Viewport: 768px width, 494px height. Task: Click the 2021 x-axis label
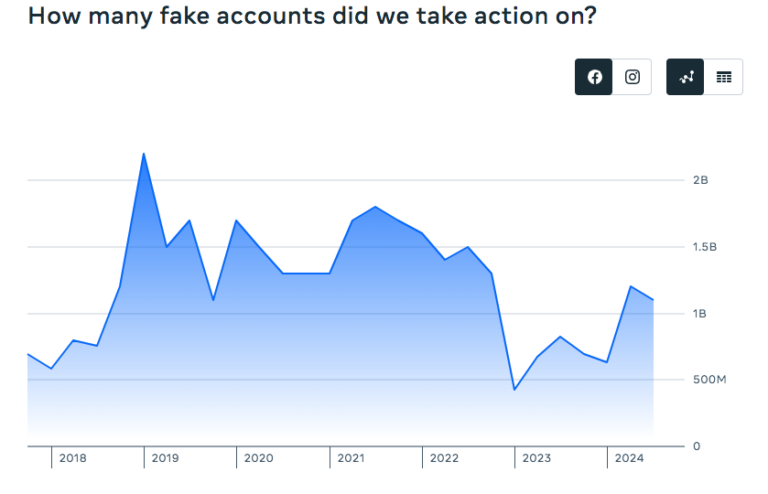pyautogui.click(x=351, y=458)
